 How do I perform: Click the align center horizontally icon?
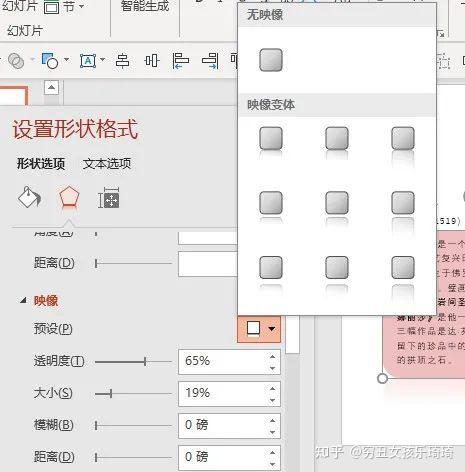pyautogui.click(x=122, y=61)
